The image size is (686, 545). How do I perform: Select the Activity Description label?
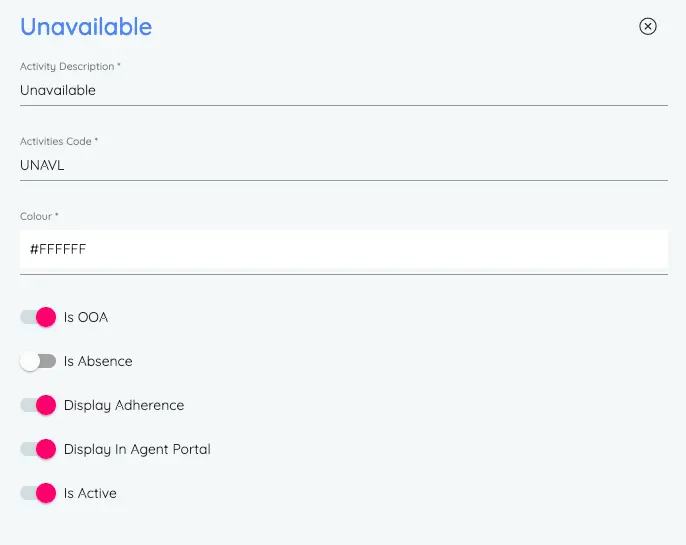(70, 66)
